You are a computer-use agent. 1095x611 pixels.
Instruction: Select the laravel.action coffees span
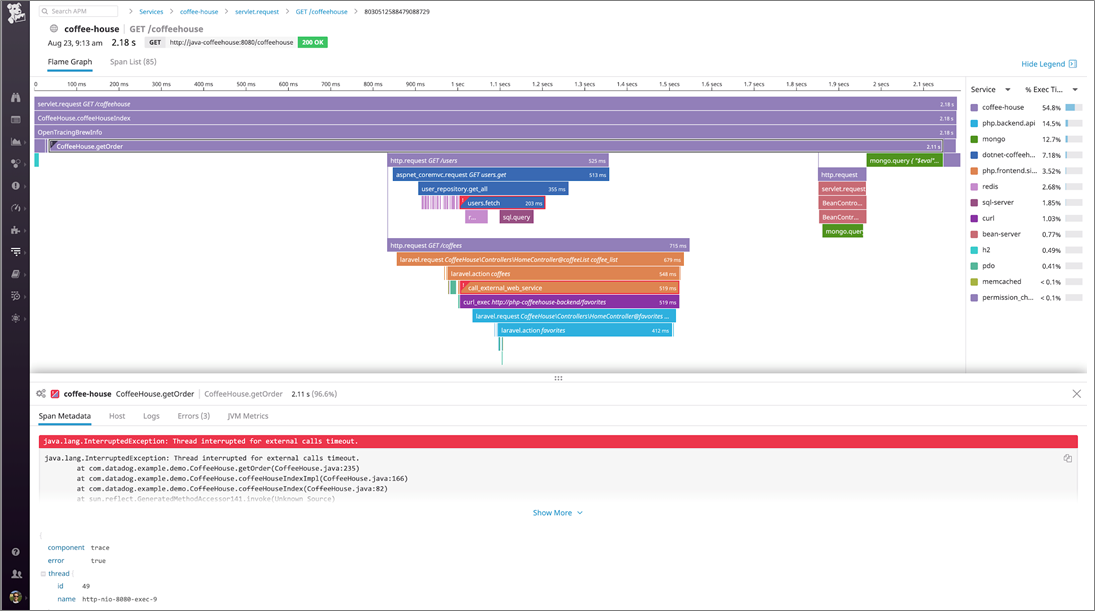(x=563, y=274)
